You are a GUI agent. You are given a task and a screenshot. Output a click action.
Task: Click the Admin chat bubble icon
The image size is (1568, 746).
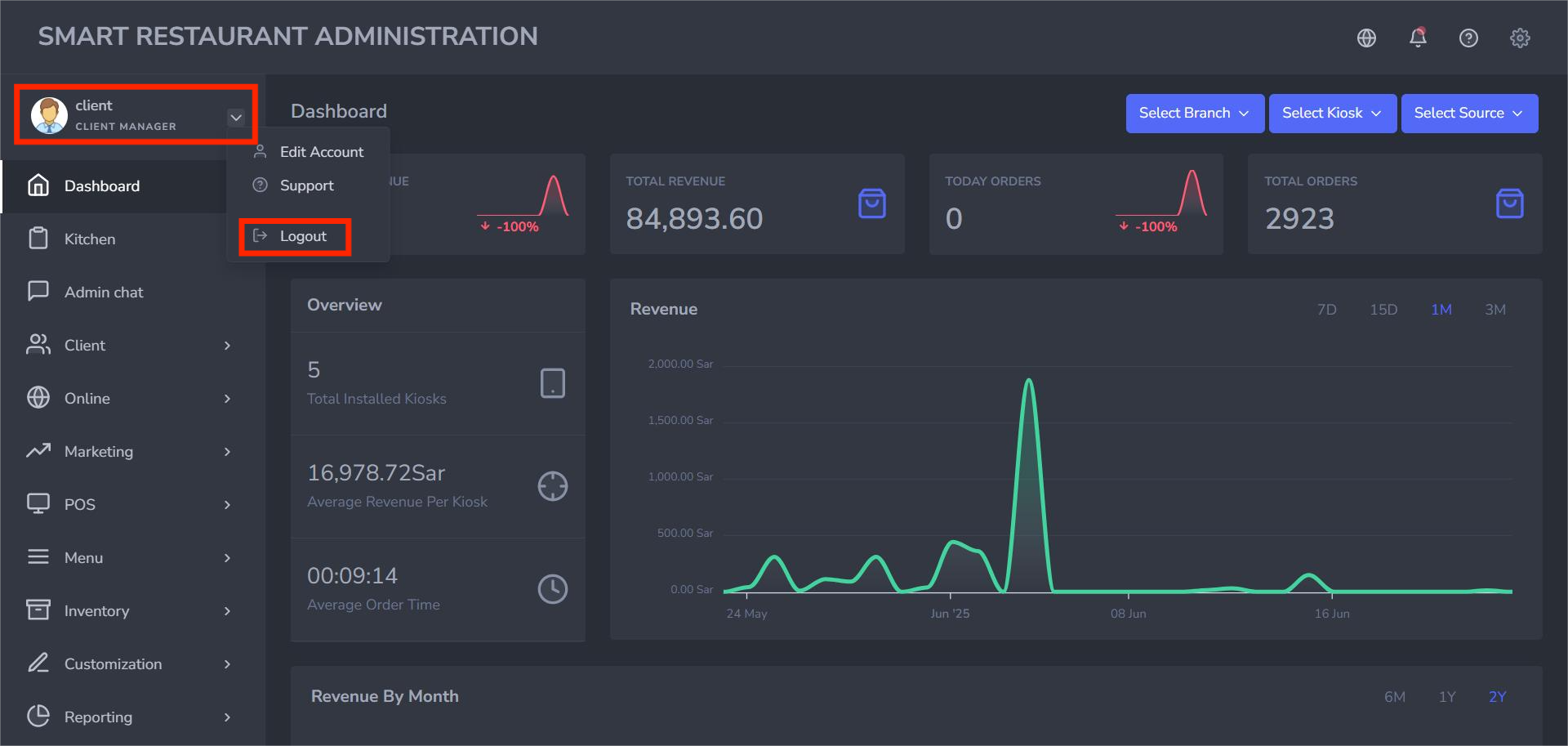(x=38, y=292)
